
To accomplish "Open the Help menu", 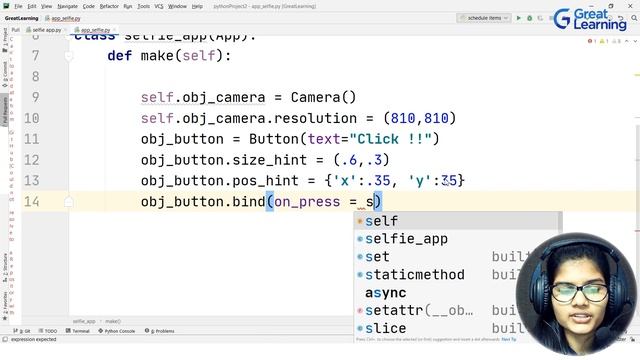I will click(197, 6).
